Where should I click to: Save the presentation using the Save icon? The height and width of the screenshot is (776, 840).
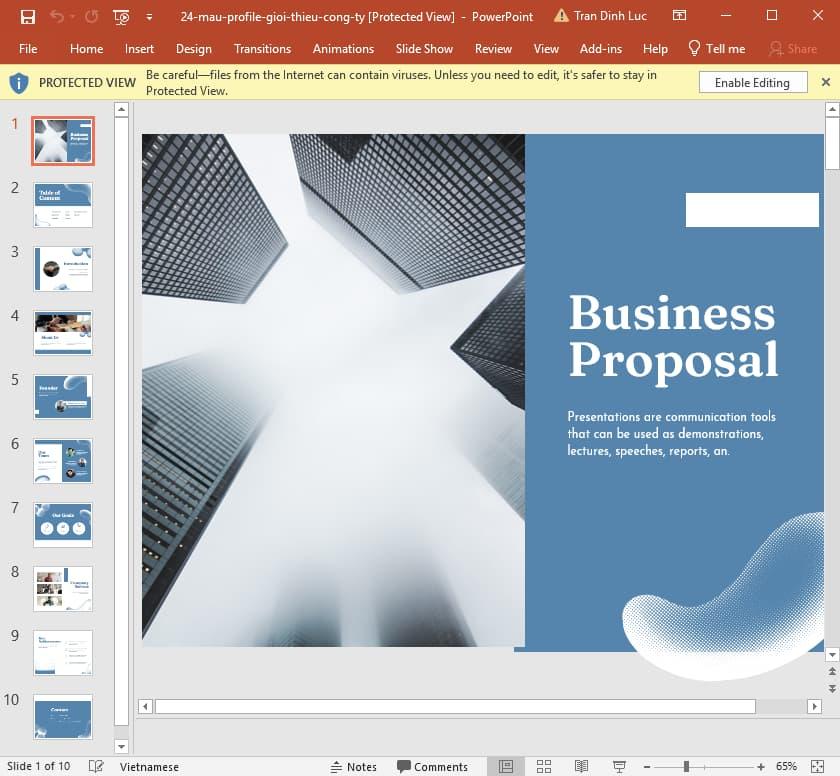pyautogui.click(x=28, y=17)
